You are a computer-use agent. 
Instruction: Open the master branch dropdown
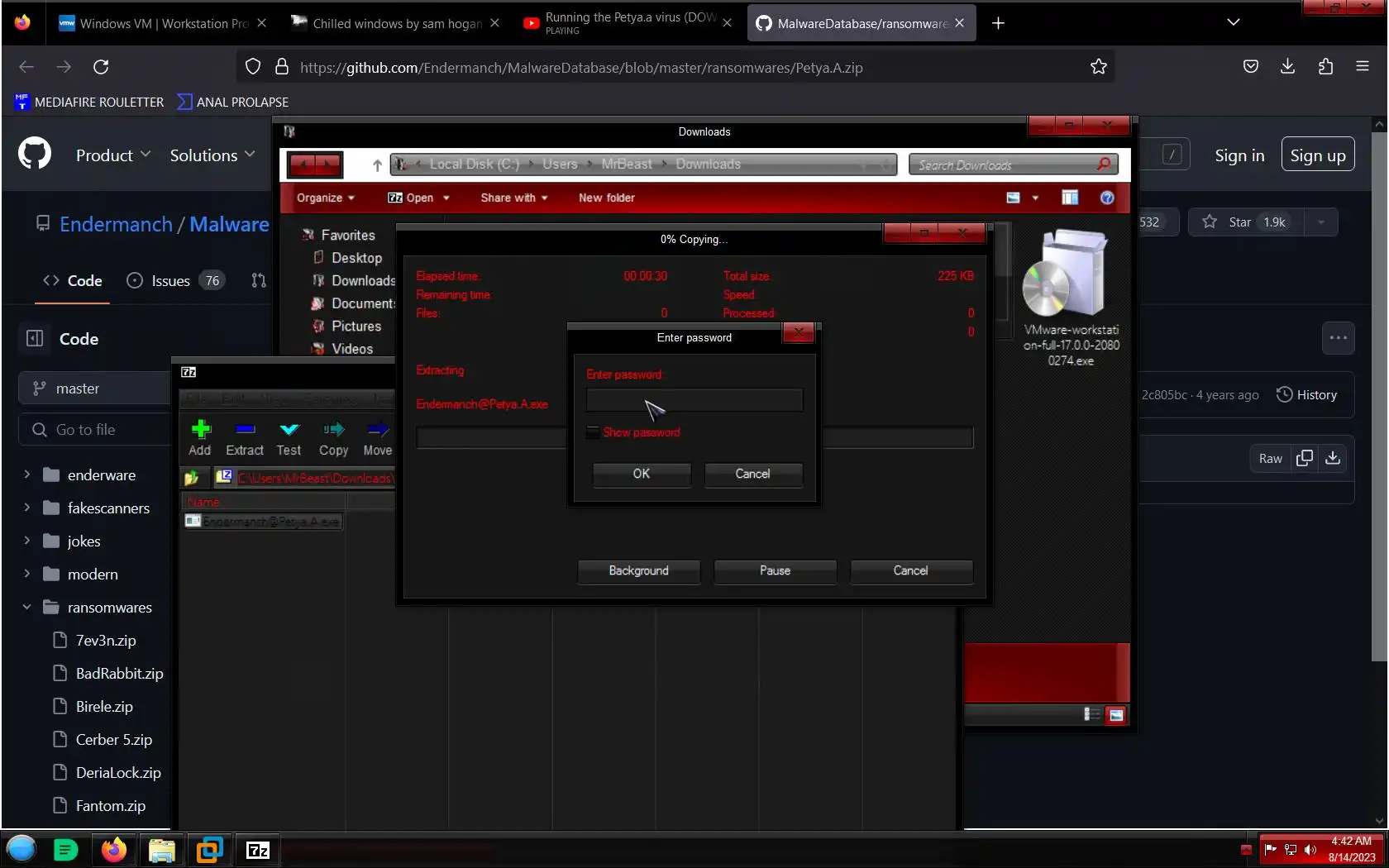click(94, 388)
